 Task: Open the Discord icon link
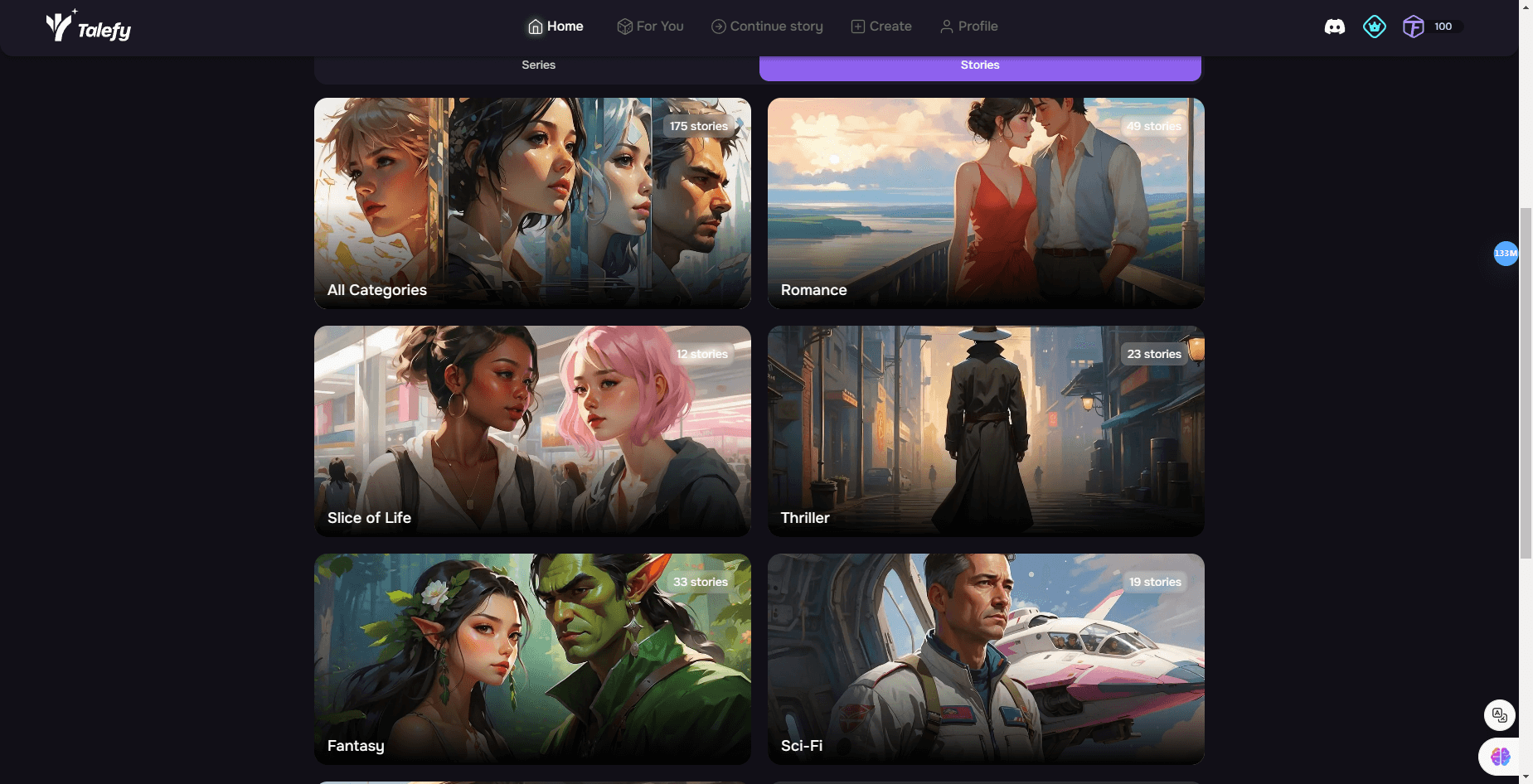(x=1334, y=27)
